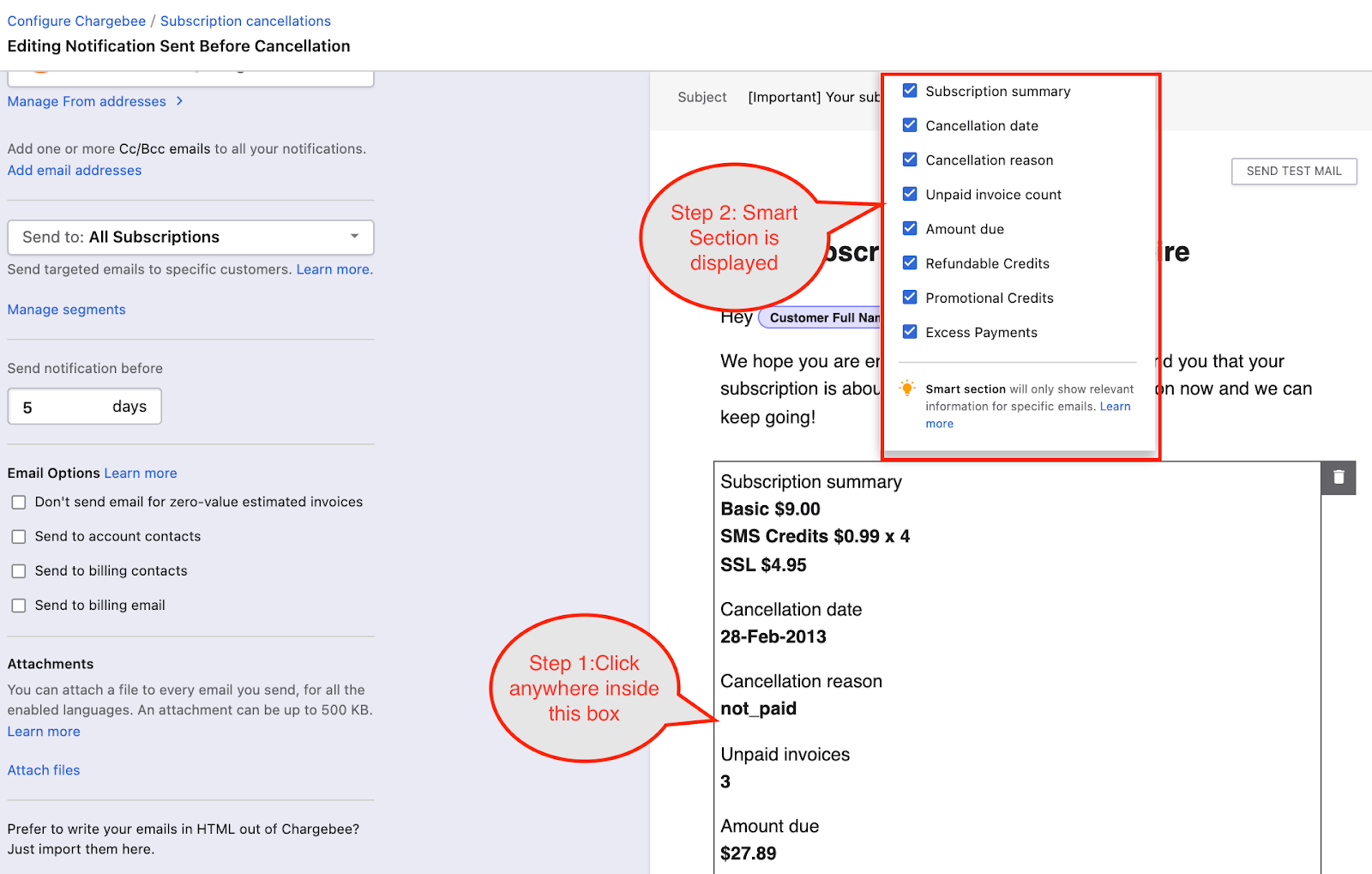Screen dimensions: 1372x874
Task: Open Subscription cancellations breadcrumb link
Action: (245, 21)
